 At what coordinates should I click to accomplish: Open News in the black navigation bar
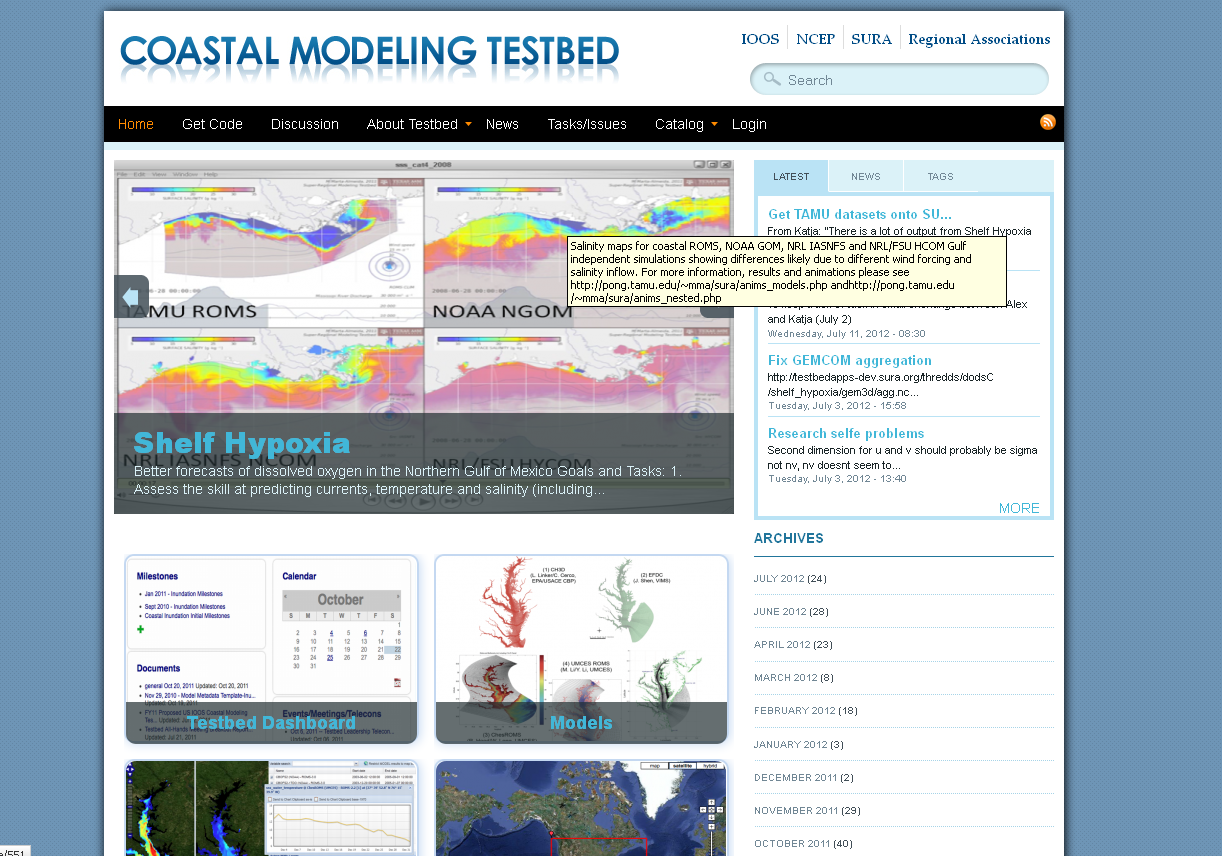tap(502, 124)
